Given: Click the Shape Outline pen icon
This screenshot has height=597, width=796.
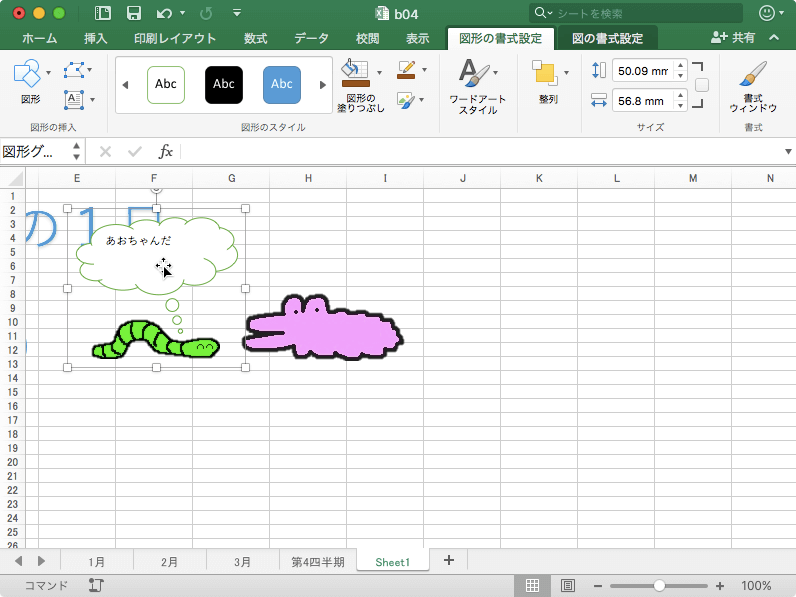Looking at the screenshot, I should [x=406, y=70].
